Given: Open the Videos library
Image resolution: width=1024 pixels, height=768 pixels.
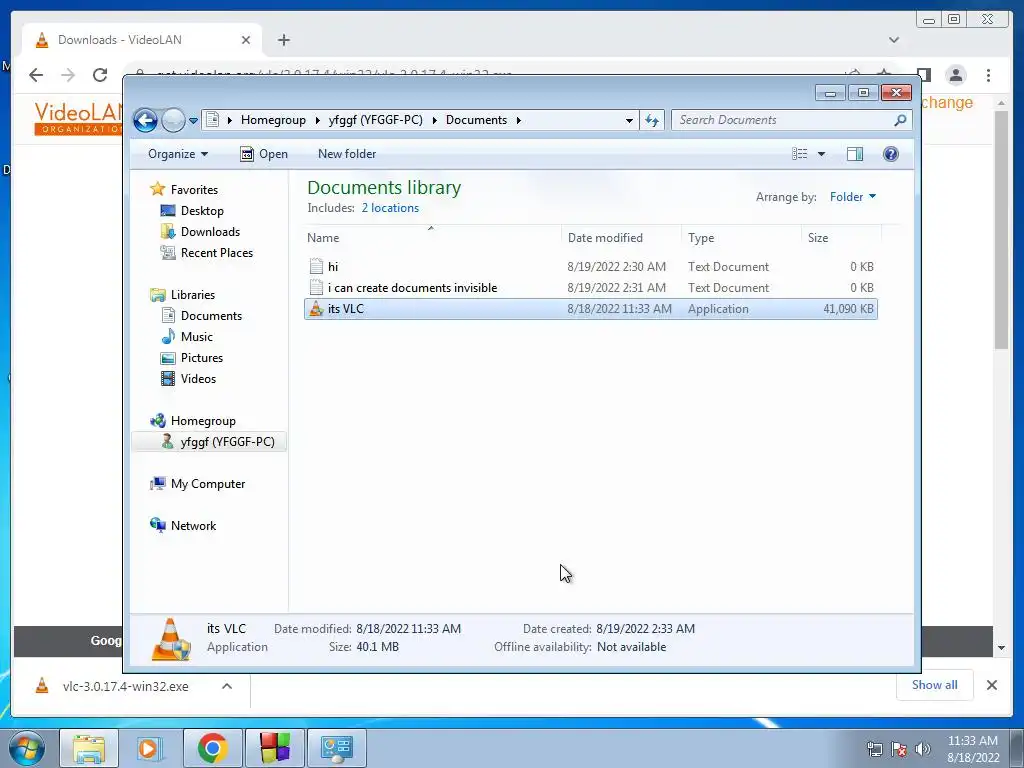Looking at the screenshot, I should tap(198, 379).
